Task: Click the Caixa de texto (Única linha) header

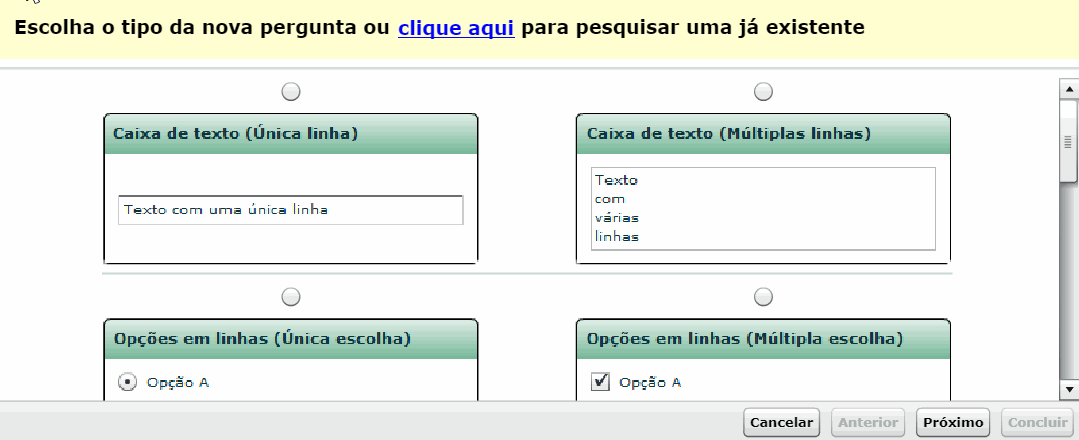Action: tap(290, 134)
